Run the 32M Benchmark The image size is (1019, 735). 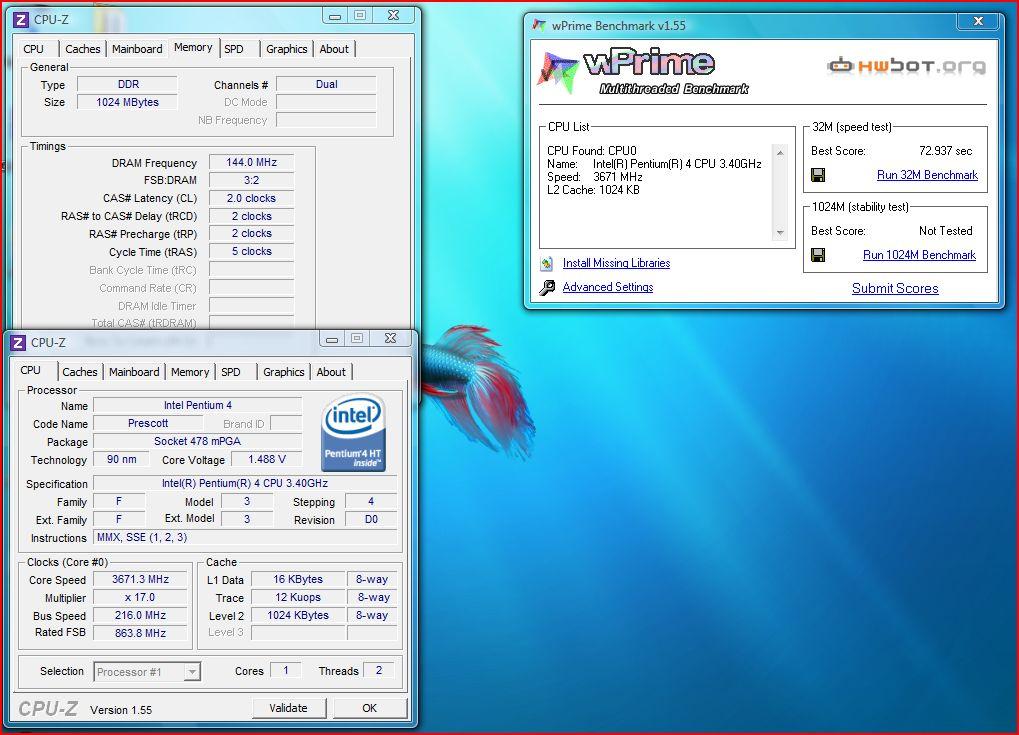[927, 175]
